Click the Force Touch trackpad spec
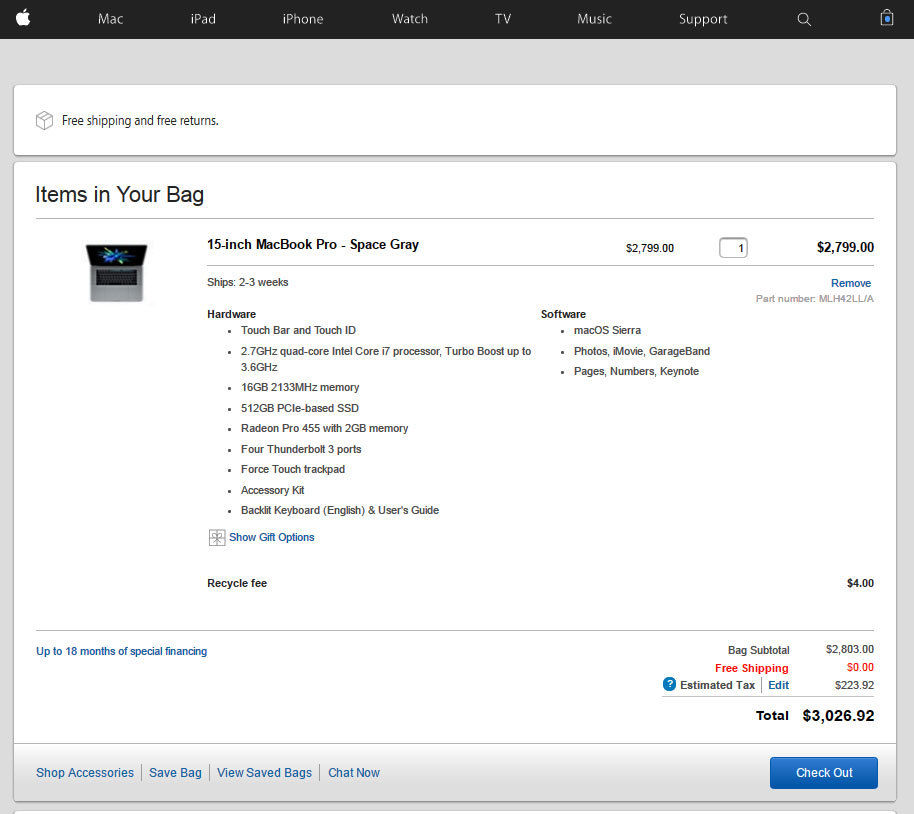This screenshot has width=914, height=814. pyautogui.click(x=293, y=469)
